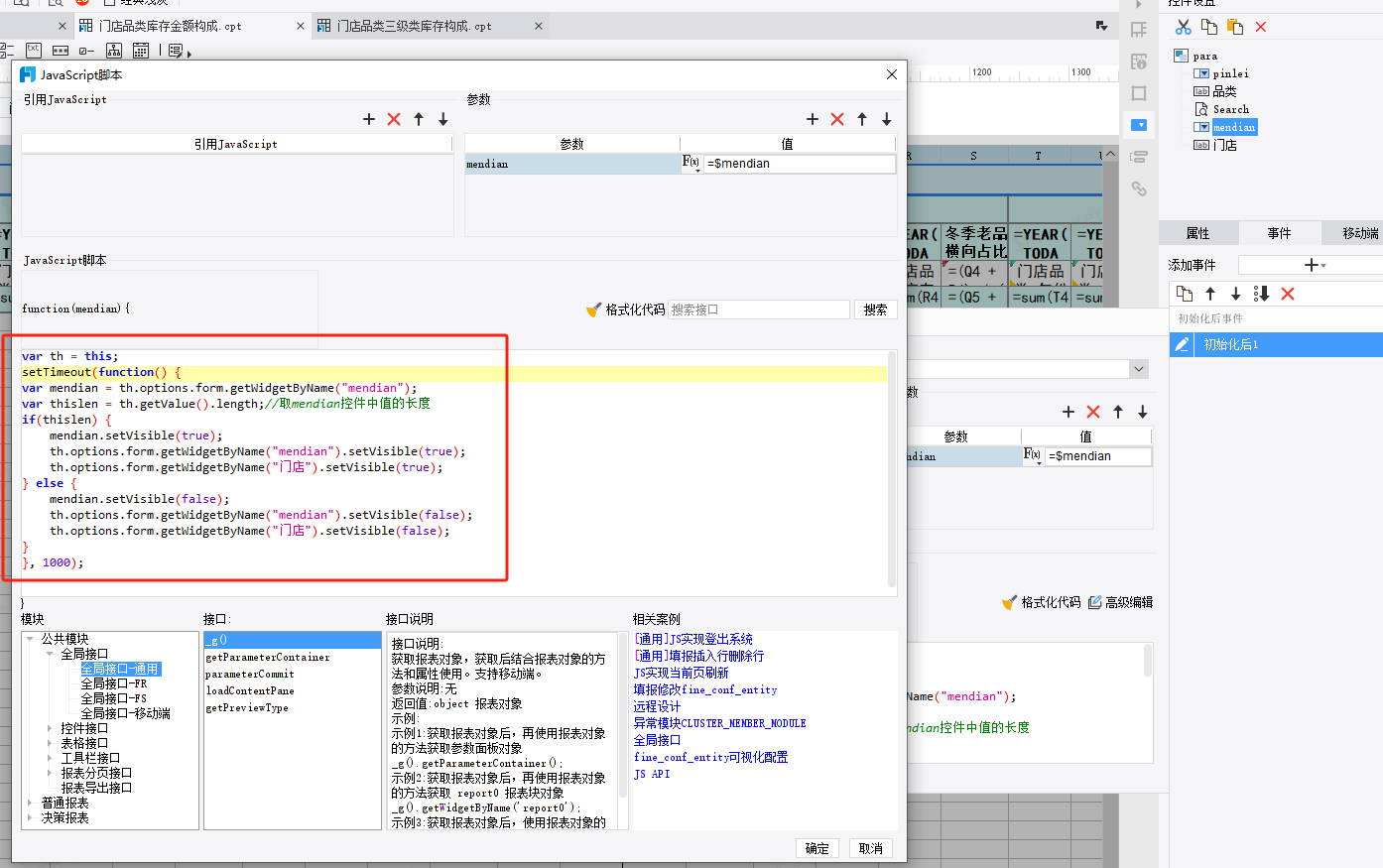Close the 门店品类库存金额构成.cpt tab
Image resolution: width=1383 pixels, height=868 pixels.
pos(301,26)
